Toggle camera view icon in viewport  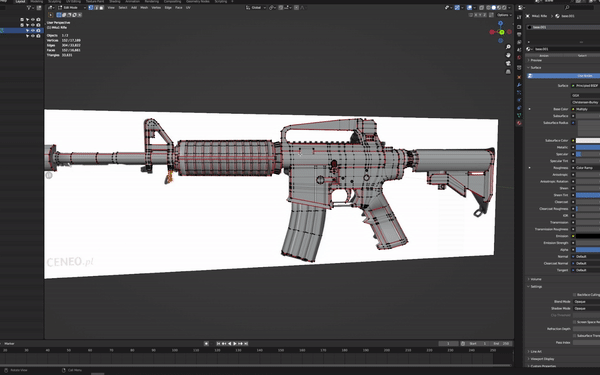508,63
